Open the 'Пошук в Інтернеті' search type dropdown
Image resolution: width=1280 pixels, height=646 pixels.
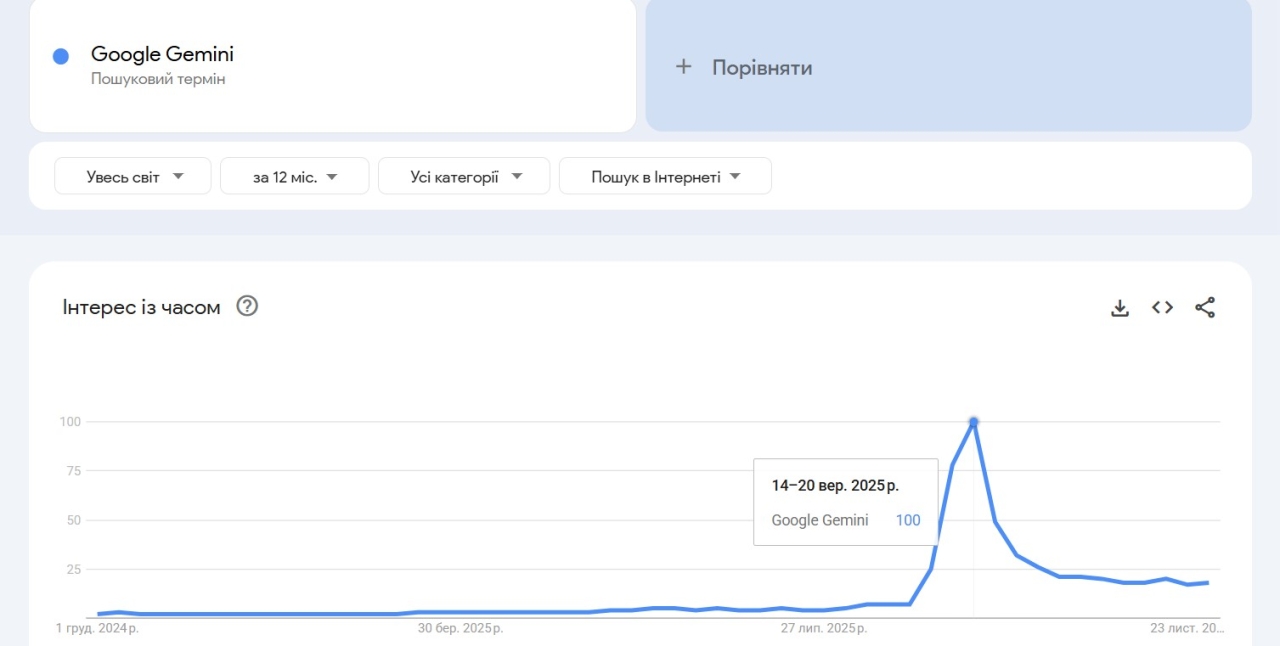coord(664,175)
